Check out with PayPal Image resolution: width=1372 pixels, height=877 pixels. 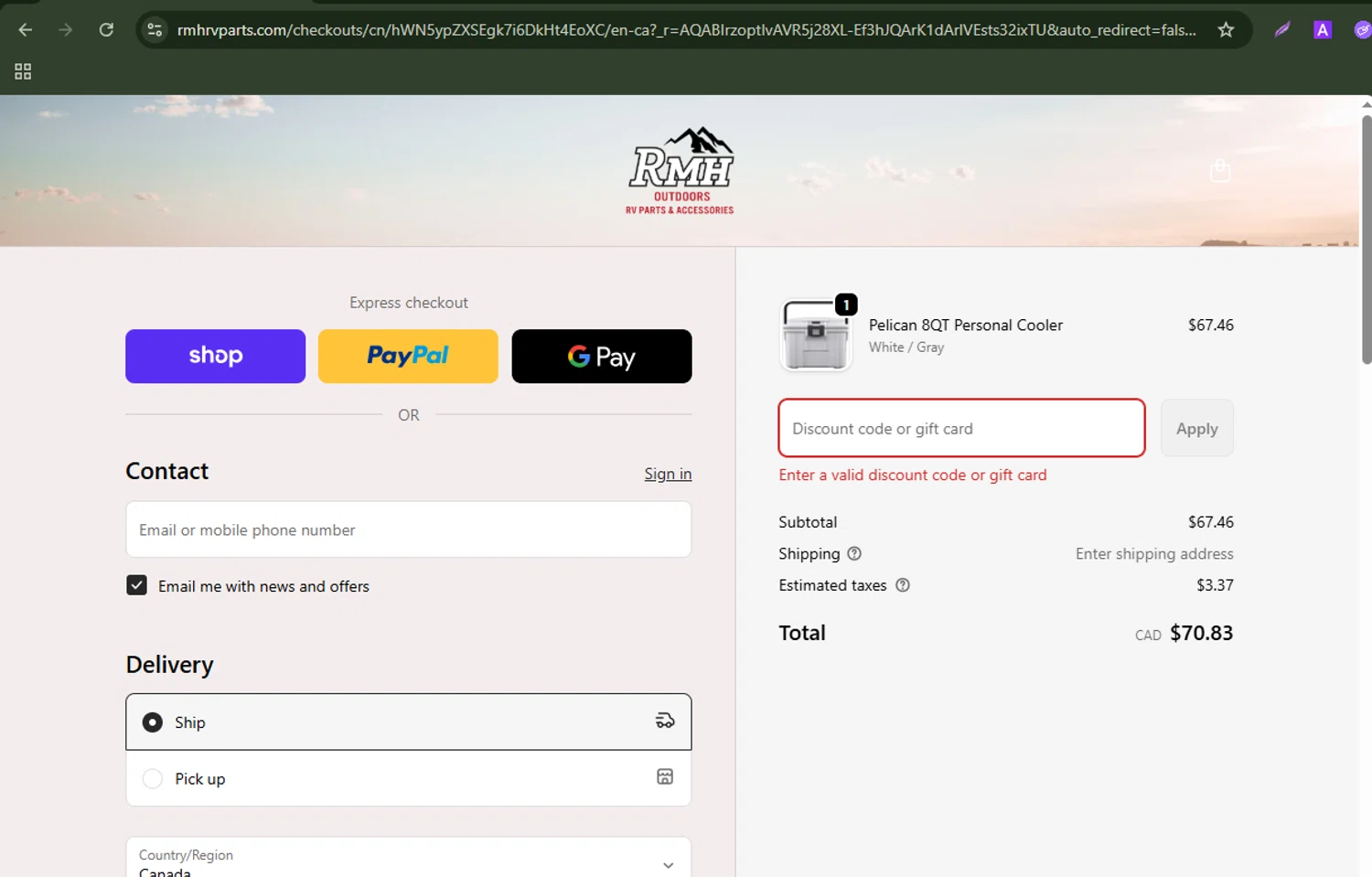[x=408, y=356]
